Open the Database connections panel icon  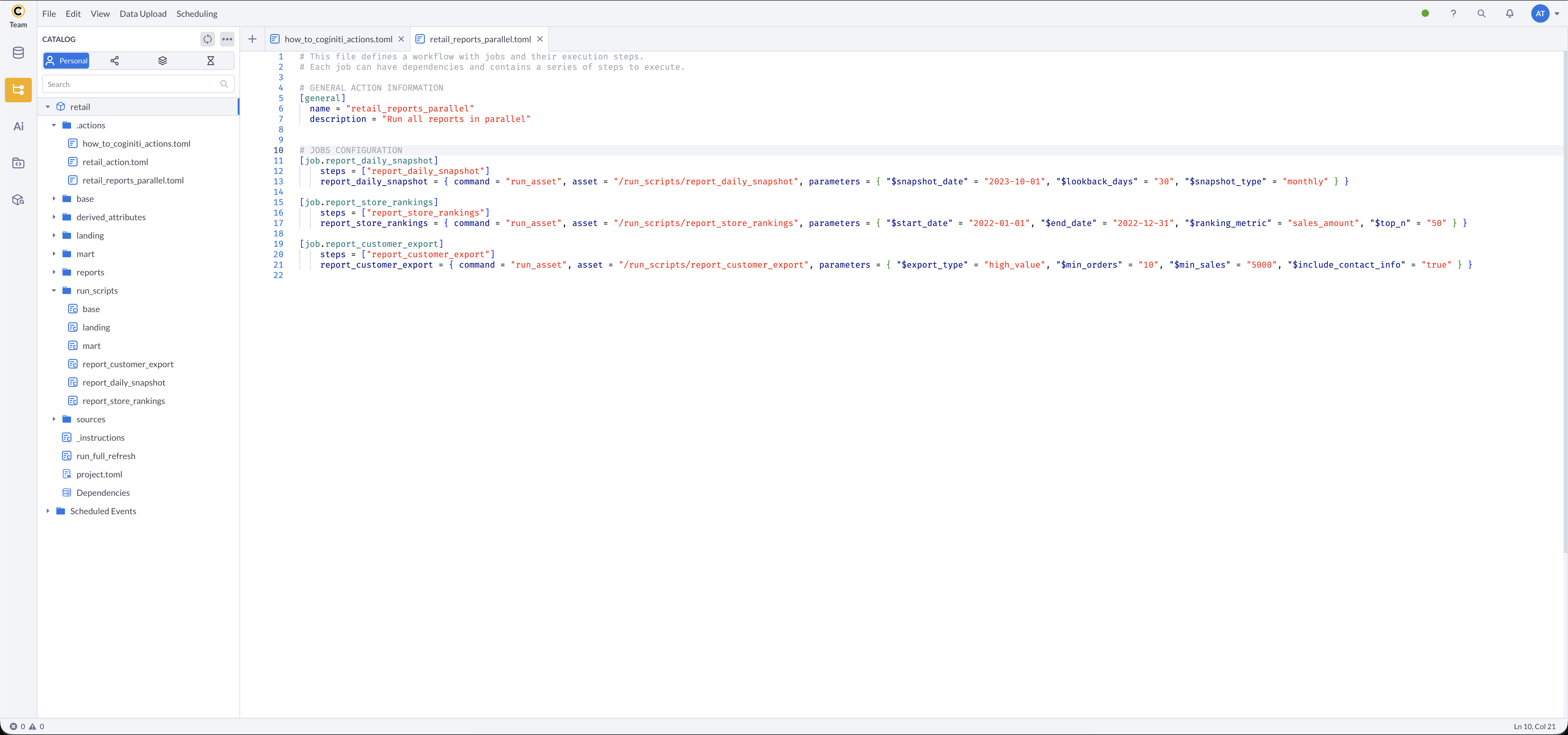(x=18, y=53)
